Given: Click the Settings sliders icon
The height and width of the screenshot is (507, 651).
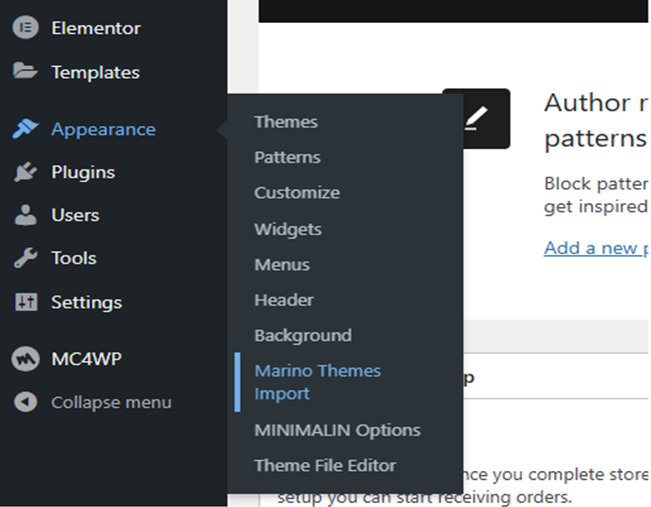Looking at the screenshot, I should [x=26, y=302].
